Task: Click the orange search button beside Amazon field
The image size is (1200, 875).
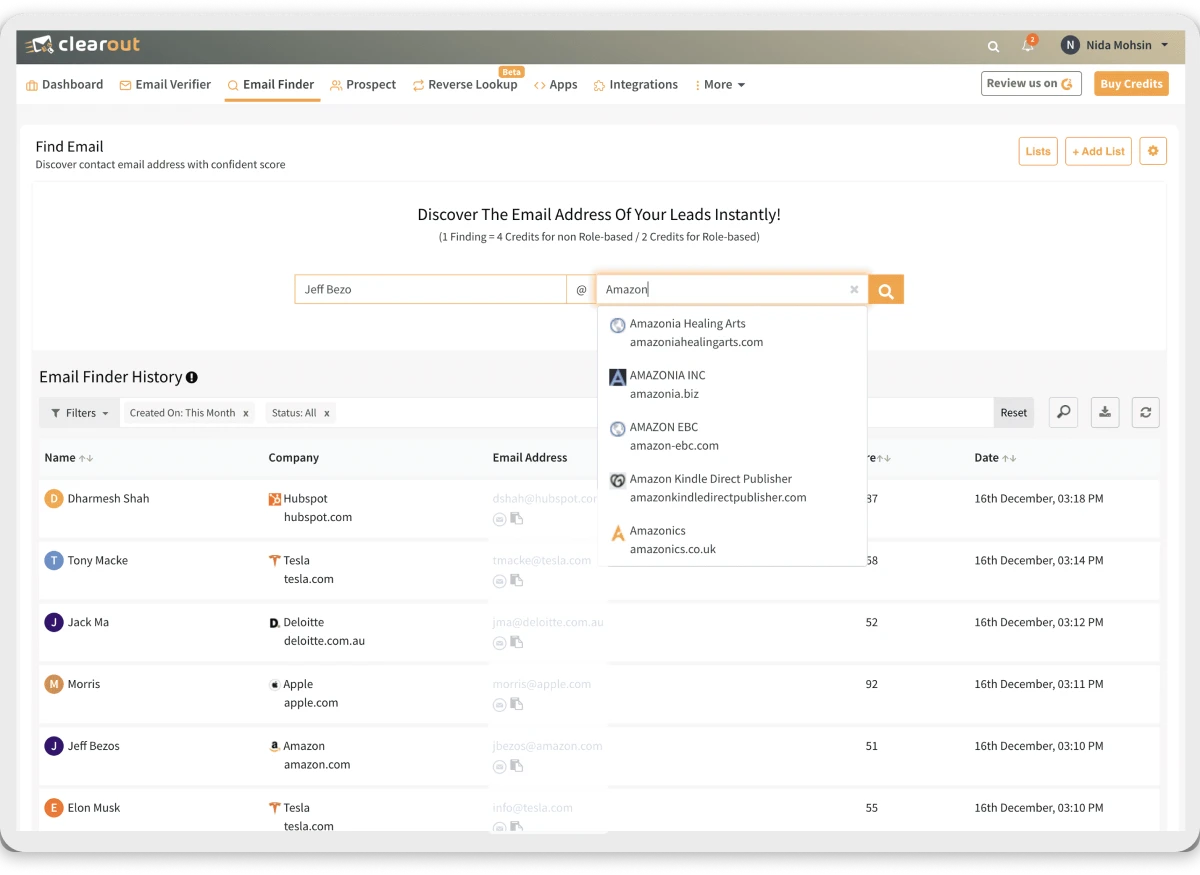Action: point(886,290)
